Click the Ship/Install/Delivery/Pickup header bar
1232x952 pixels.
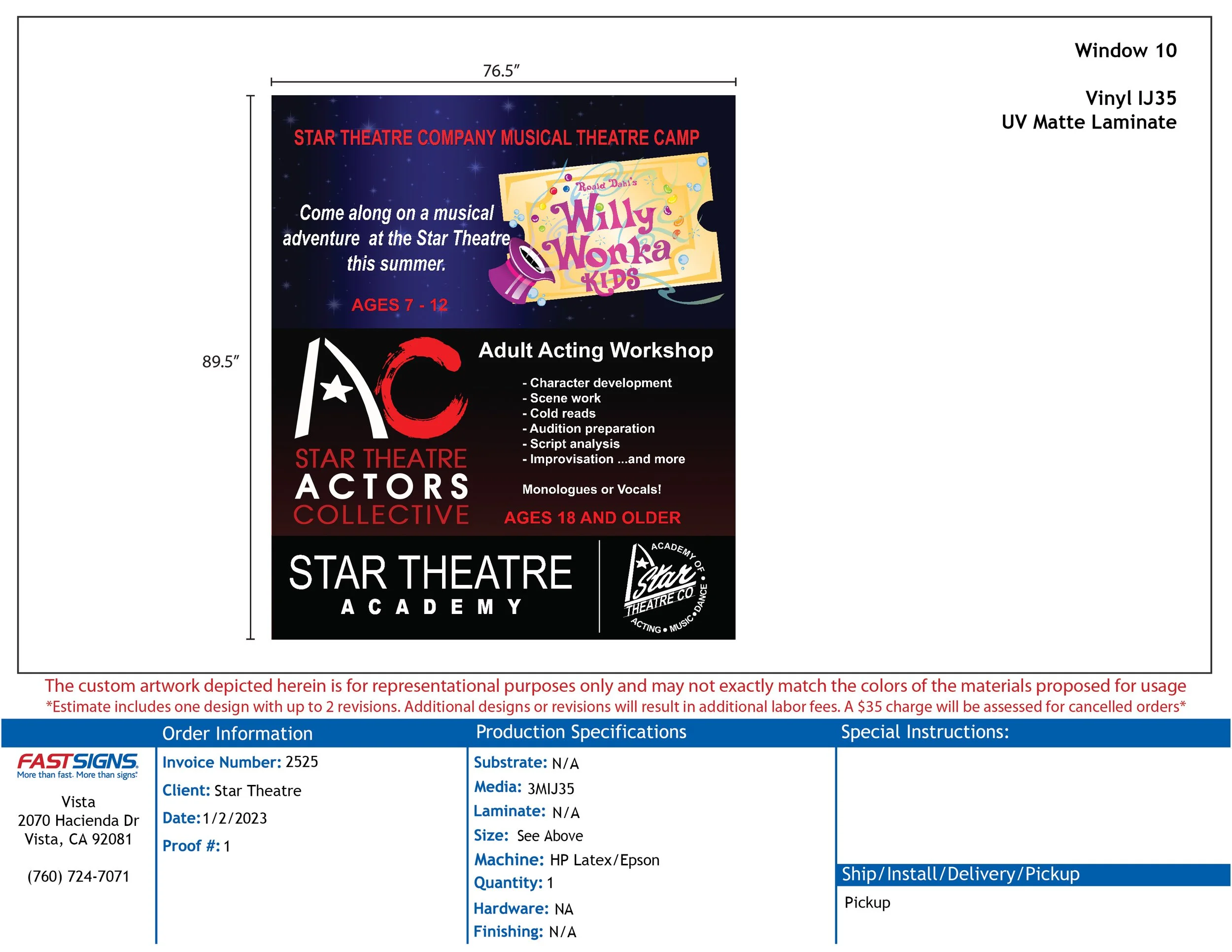pos(960,874)
